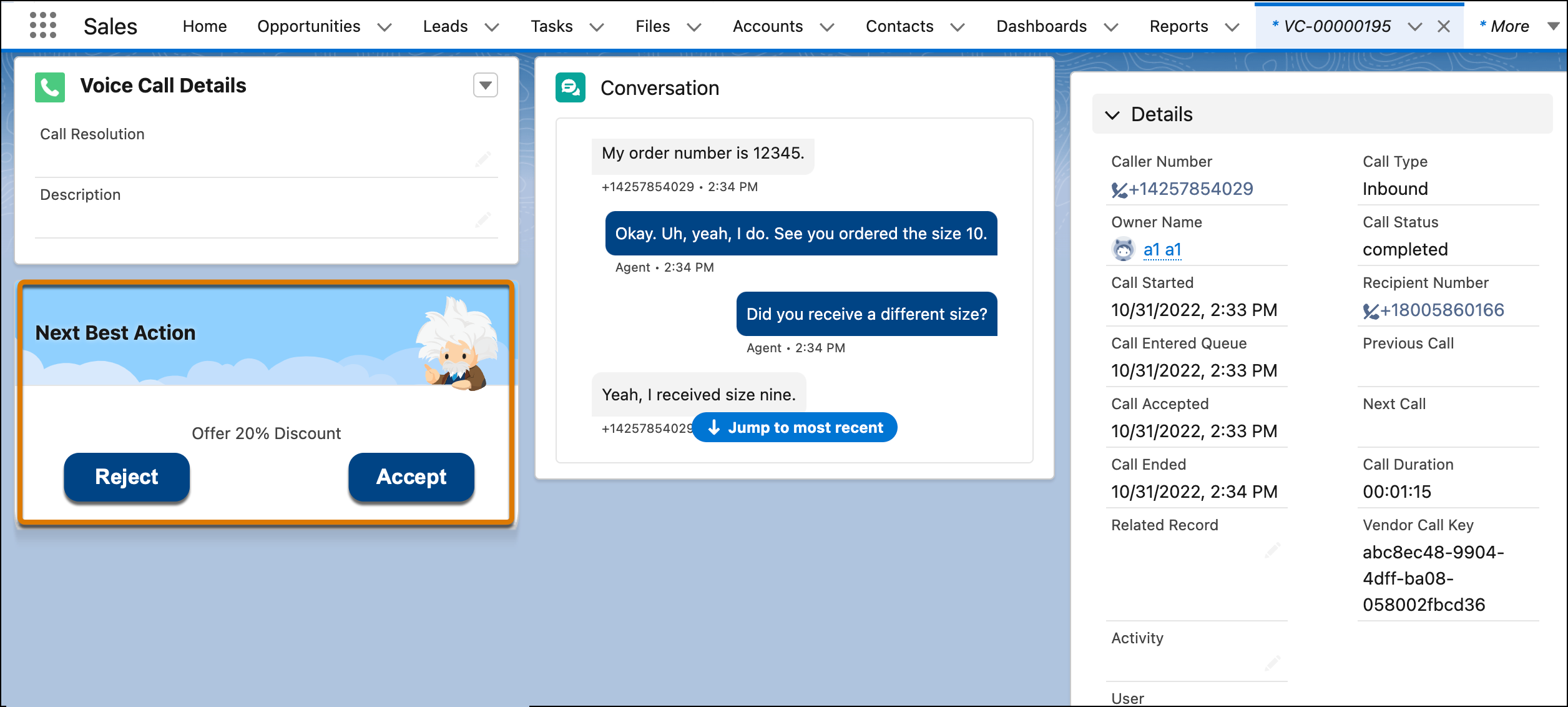1568x707 pixels.
Task: Click the Einstein mascot image
Action: pos(458,344)
